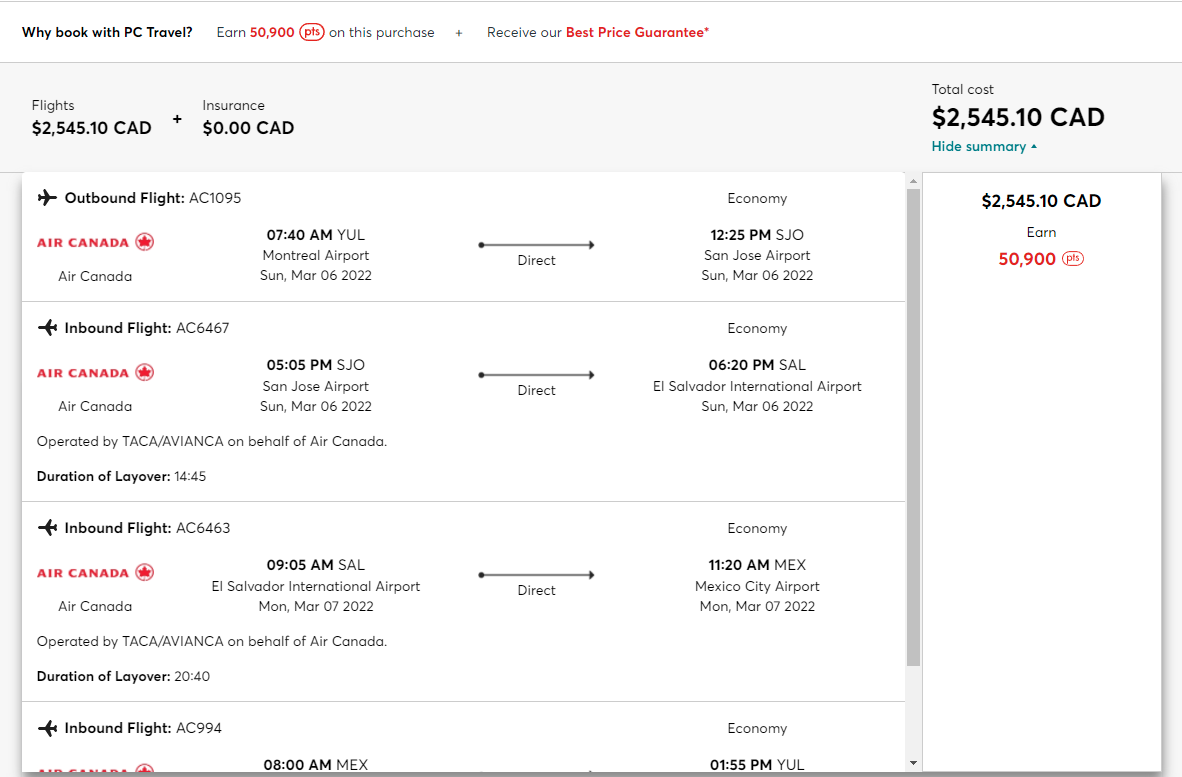This screenshot has width=1182, height=777.
Task: Click the departing airplane icon for Outbound Flight AC1095
Action: pos(46,197)
